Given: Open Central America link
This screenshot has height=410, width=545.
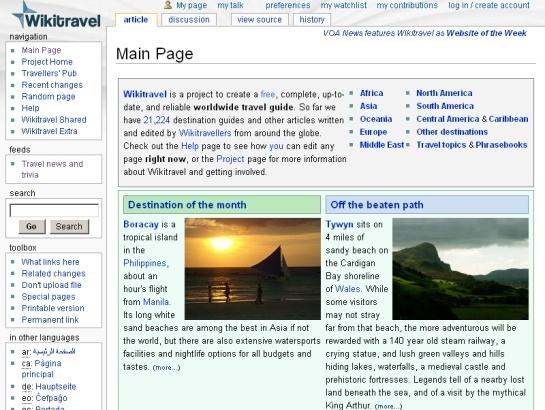Looking at the screenshot, I should tap(448, 119).
